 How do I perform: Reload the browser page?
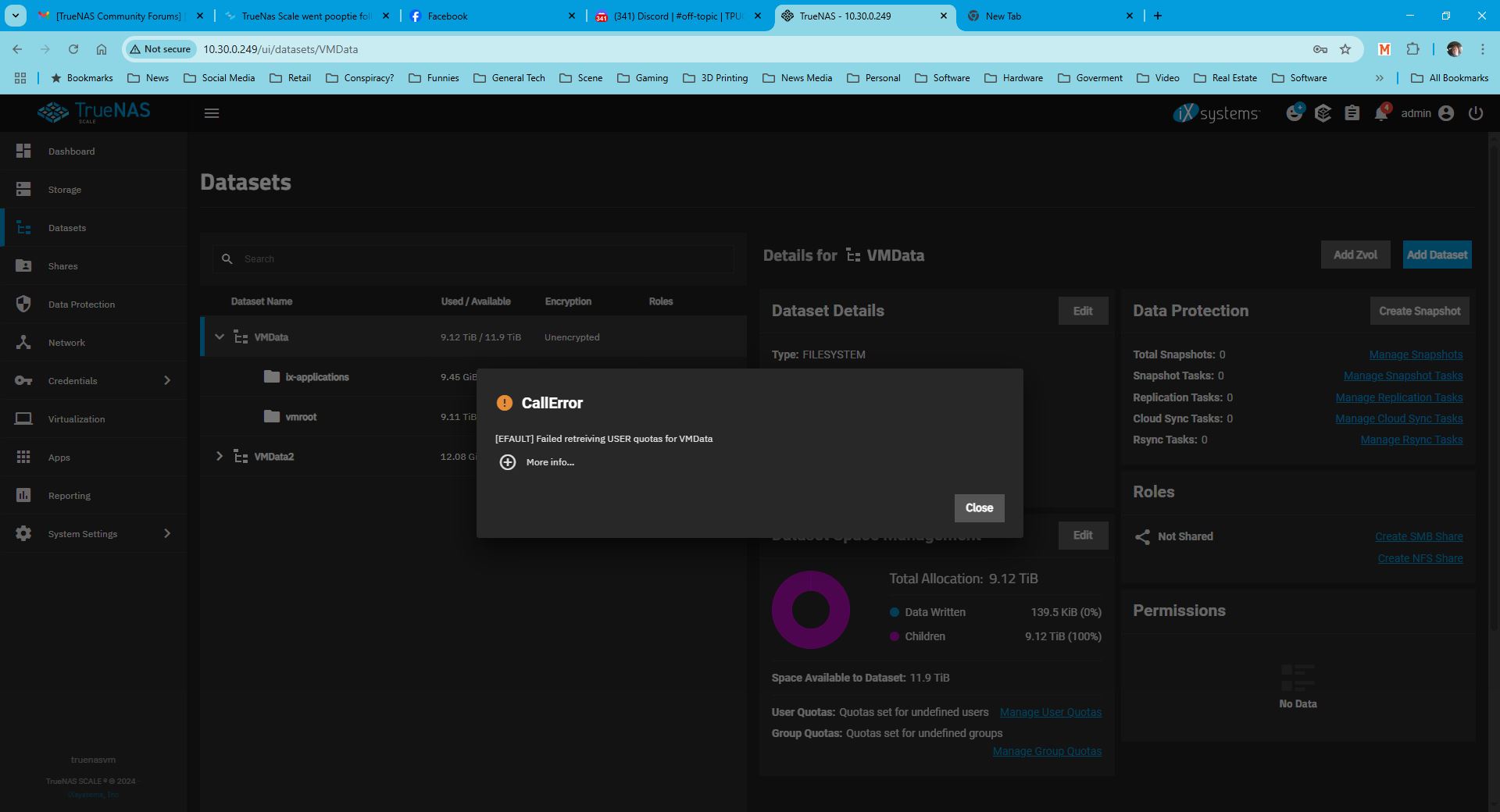(73, 49)
